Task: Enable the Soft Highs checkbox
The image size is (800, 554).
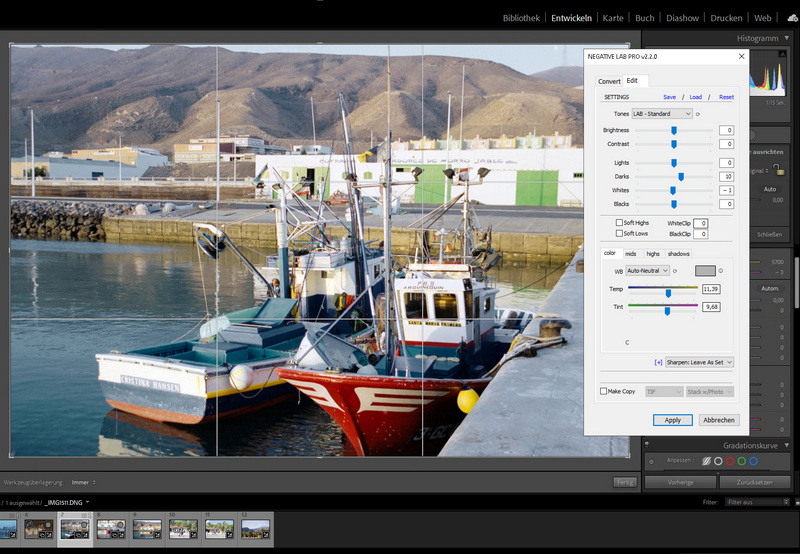Action: point(619,223)
